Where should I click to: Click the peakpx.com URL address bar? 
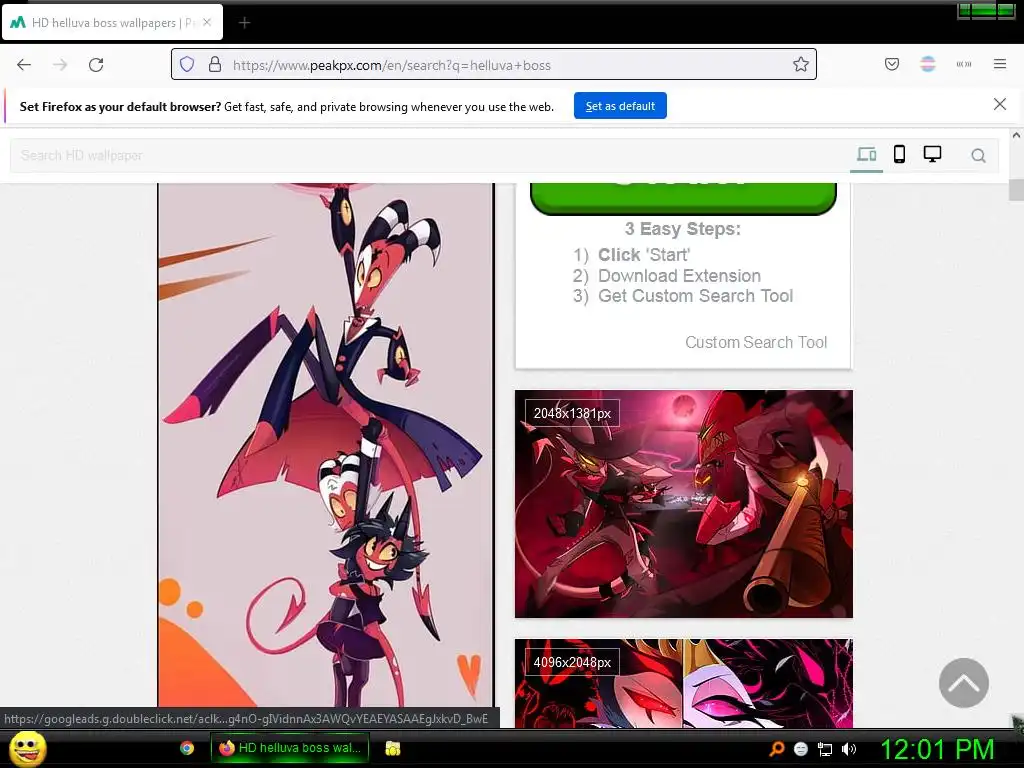[x=494, y=65]
